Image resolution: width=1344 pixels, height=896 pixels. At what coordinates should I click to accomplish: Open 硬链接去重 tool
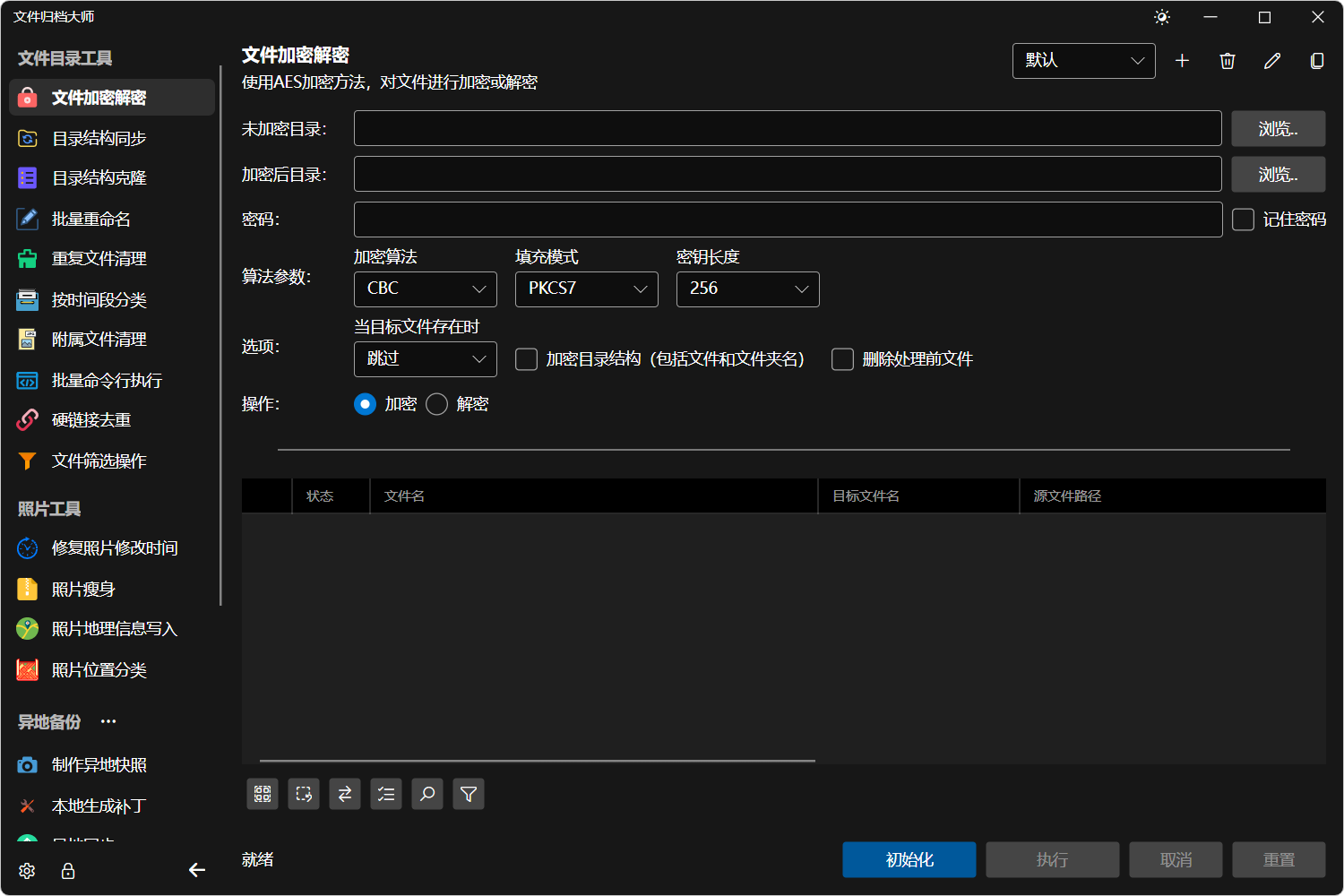[112, 420]
